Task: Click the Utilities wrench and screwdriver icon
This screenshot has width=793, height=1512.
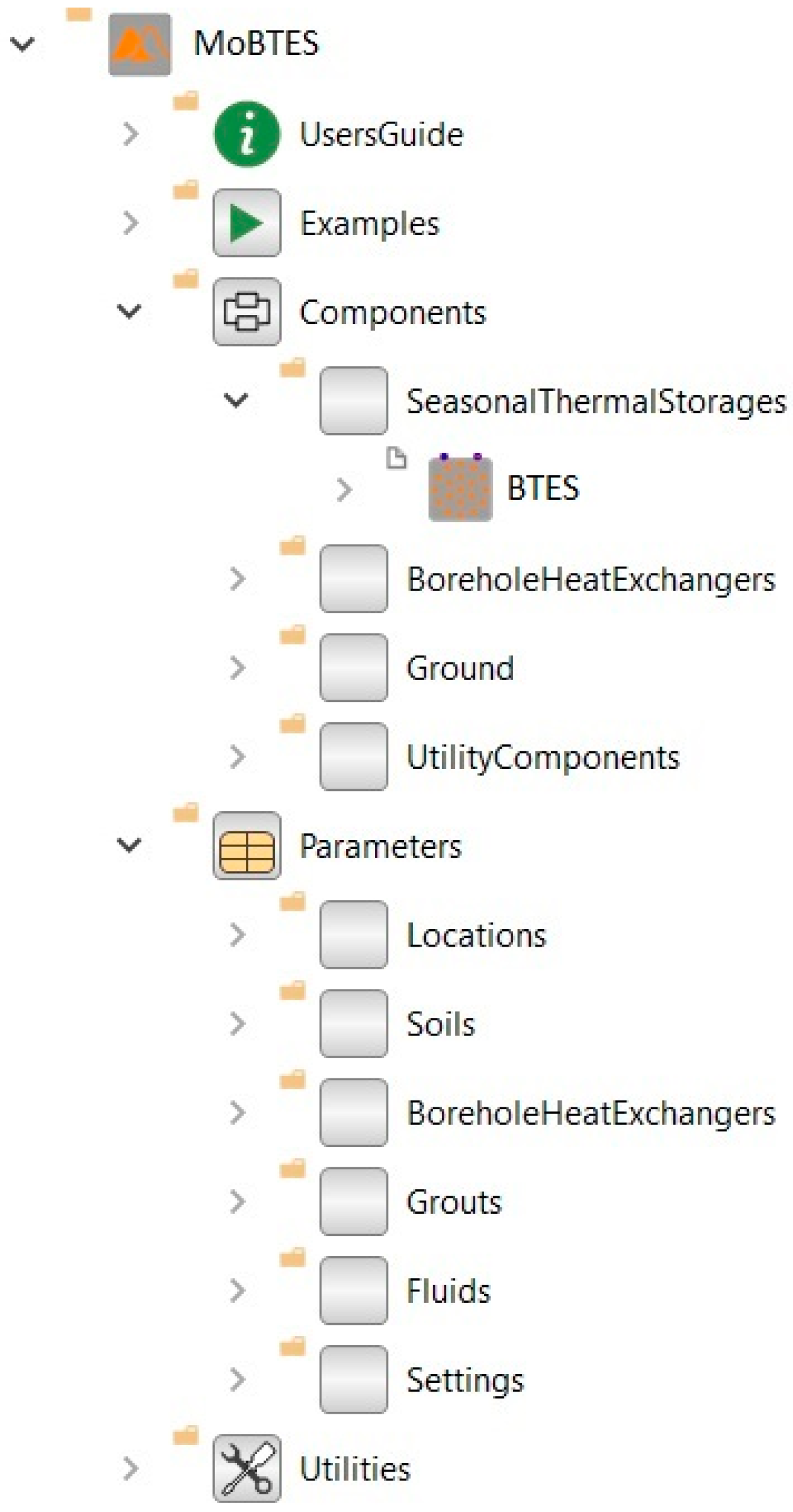Action: (246, 1469)
